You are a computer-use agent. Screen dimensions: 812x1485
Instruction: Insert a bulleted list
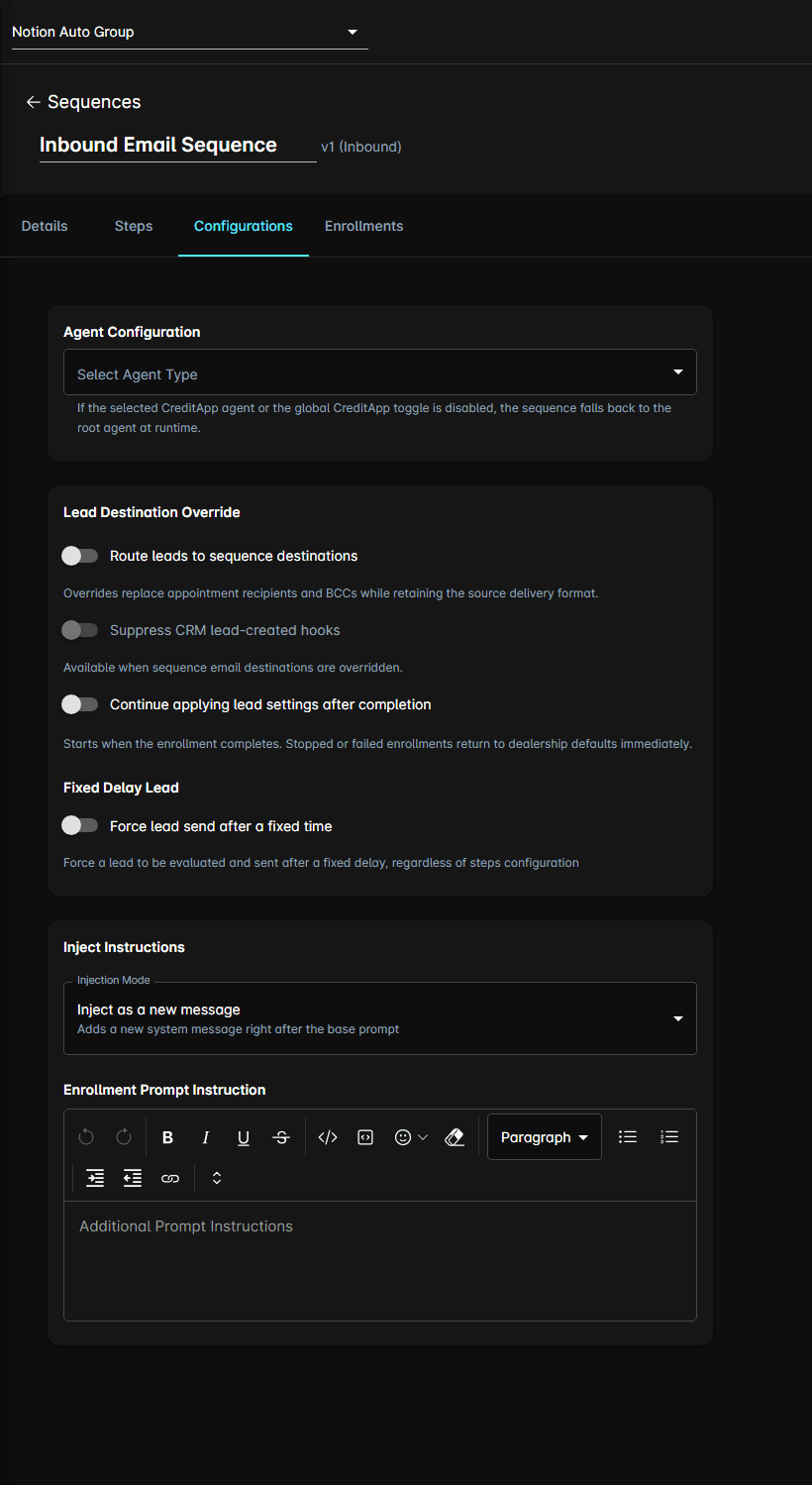click(x=628, y=1137)
